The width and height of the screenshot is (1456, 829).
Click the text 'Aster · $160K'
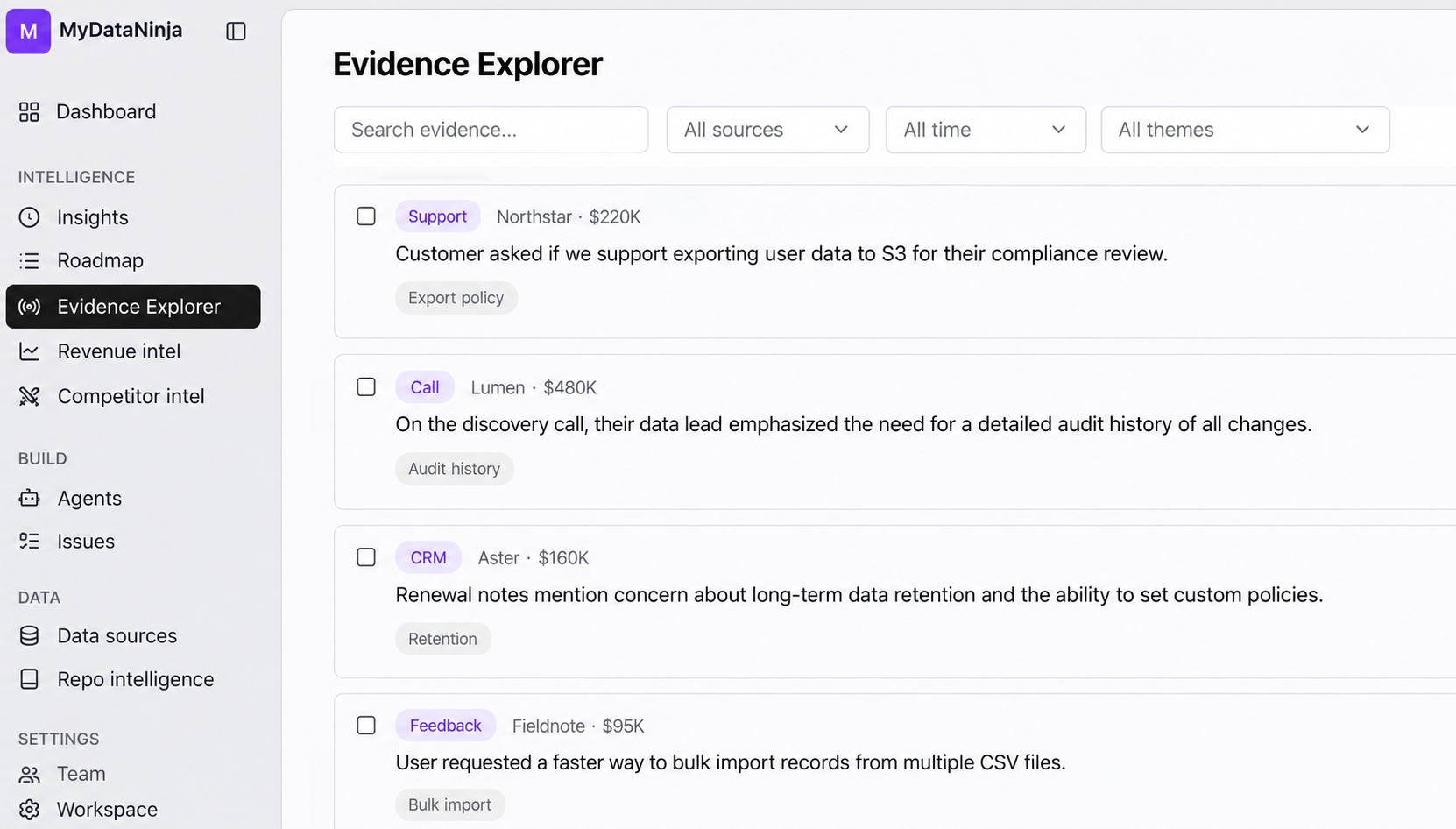tap(534, 557)
